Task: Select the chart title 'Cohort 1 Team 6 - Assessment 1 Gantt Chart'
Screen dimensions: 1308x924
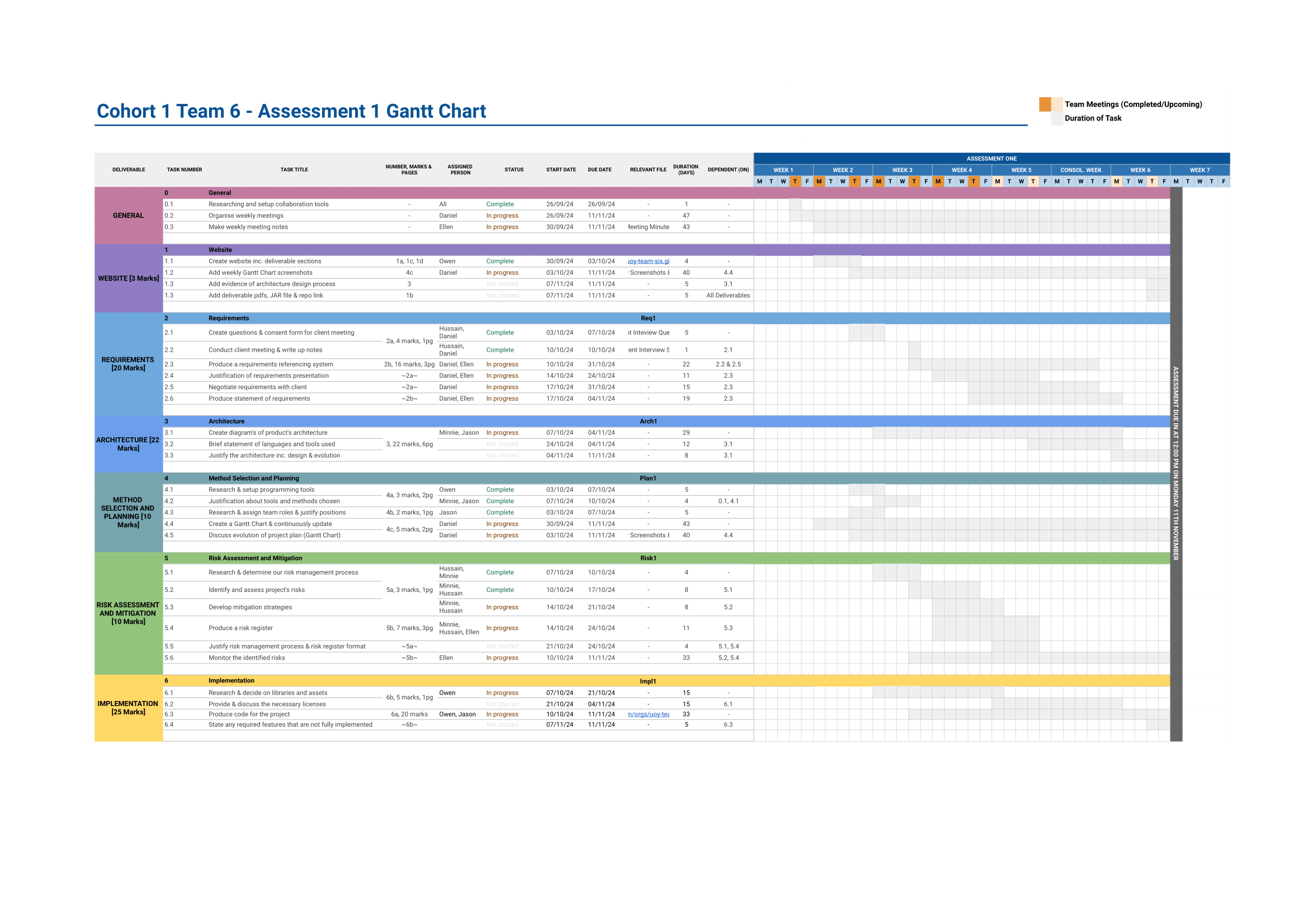Action: 291,111
